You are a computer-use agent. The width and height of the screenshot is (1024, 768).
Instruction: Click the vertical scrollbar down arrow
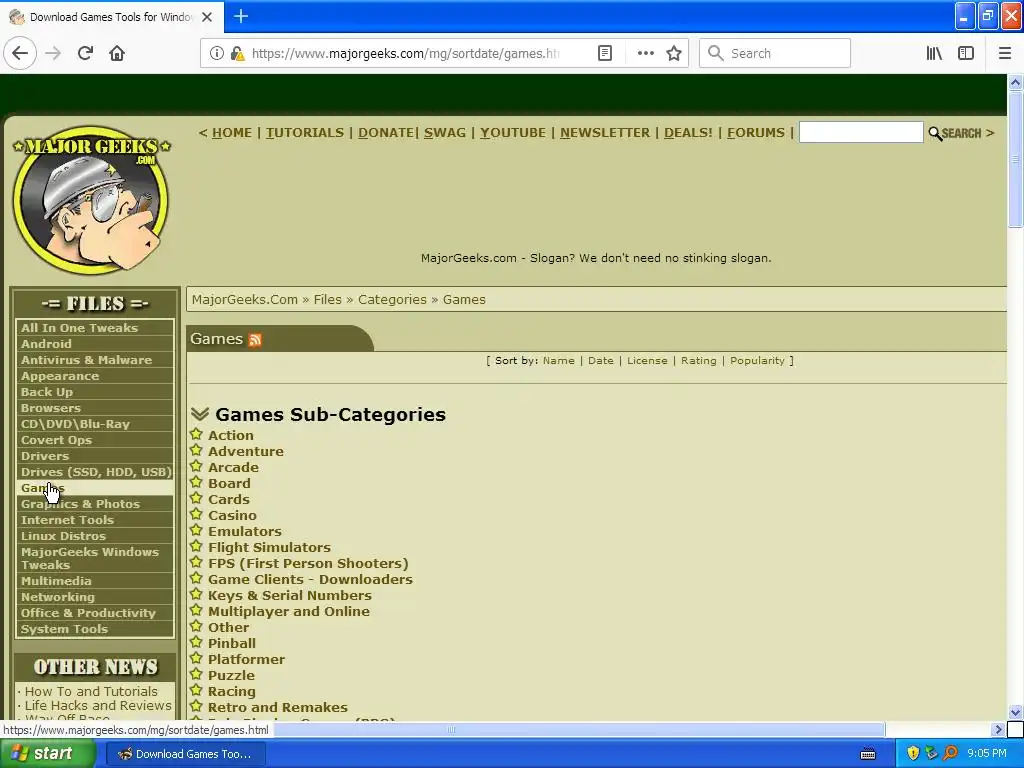1015,712
